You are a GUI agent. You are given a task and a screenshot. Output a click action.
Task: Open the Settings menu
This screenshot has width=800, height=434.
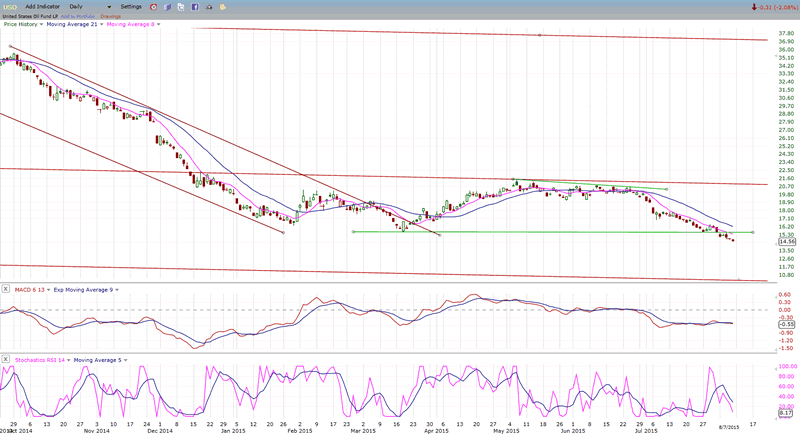131,7
